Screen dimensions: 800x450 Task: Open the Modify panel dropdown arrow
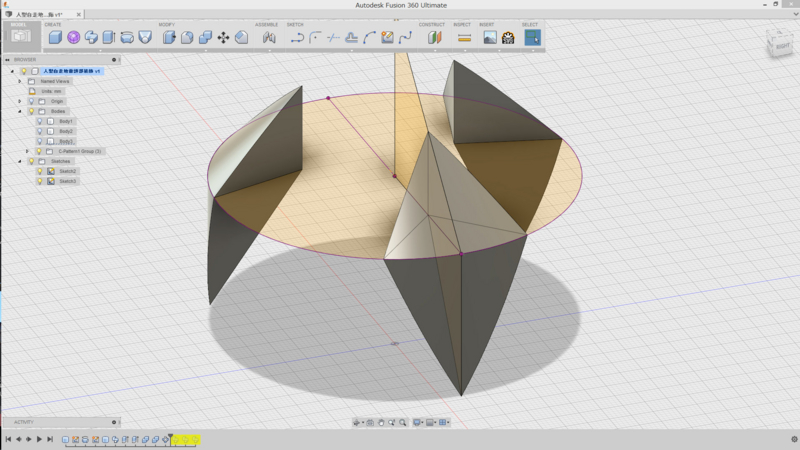(x=206, y=51)
